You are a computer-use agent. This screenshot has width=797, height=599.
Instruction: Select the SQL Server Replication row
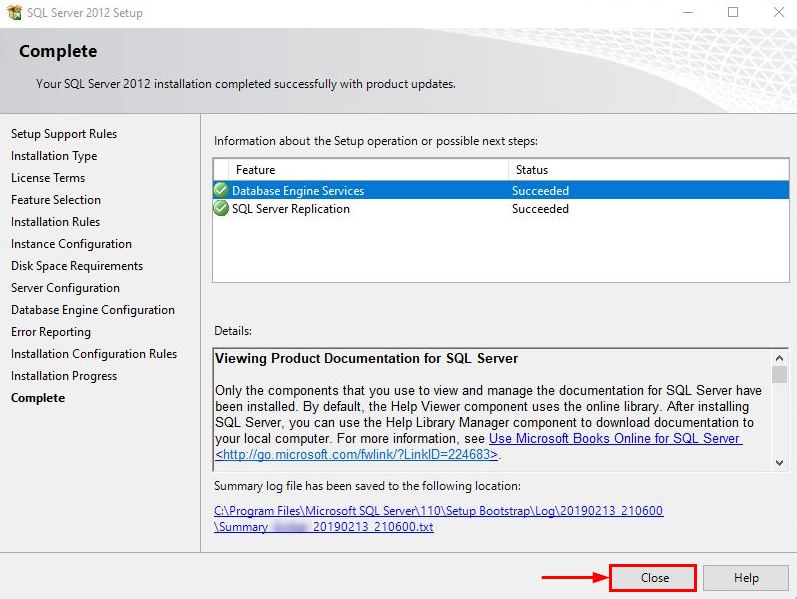[501, 208]
